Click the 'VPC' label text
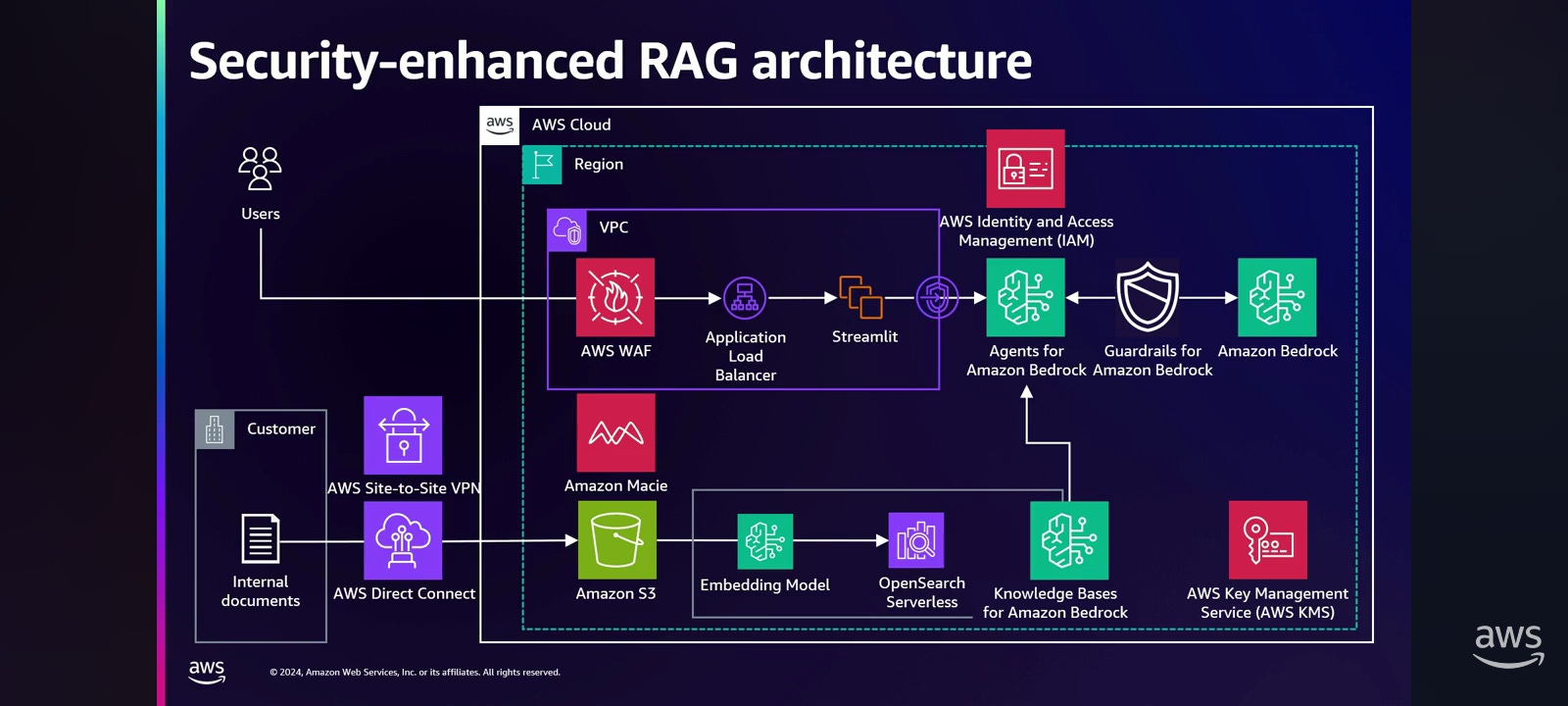This screenshot has width=1568, height=706. pos(613,227)
